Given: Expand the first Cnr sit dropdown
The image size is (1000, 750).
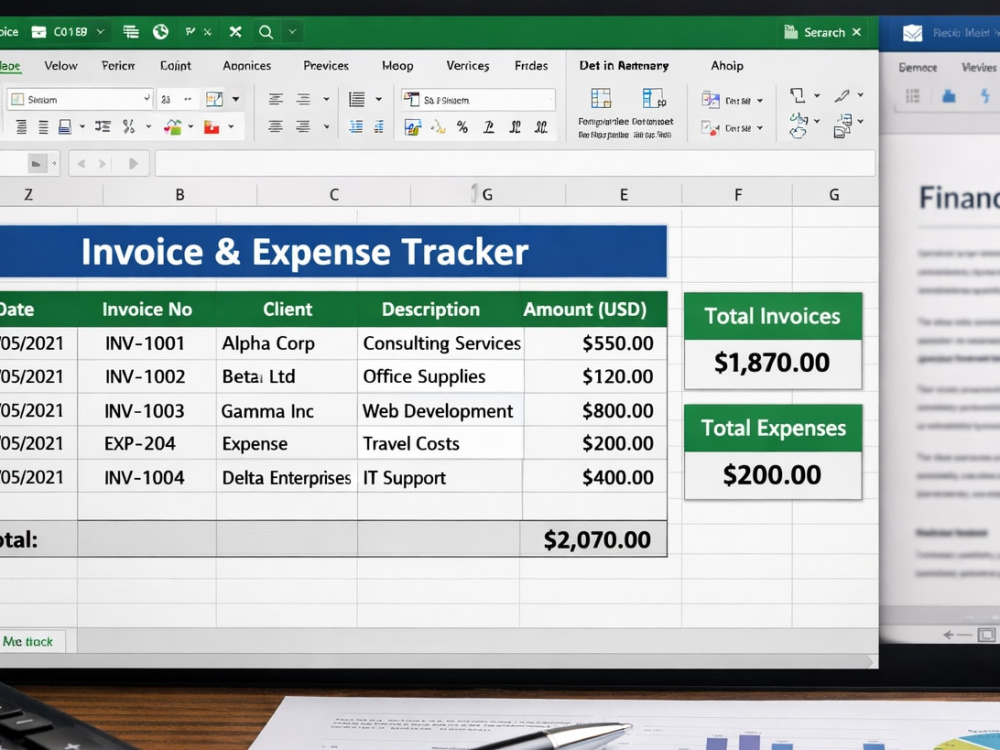Looking at the screenshot, I should coord(760,101).
